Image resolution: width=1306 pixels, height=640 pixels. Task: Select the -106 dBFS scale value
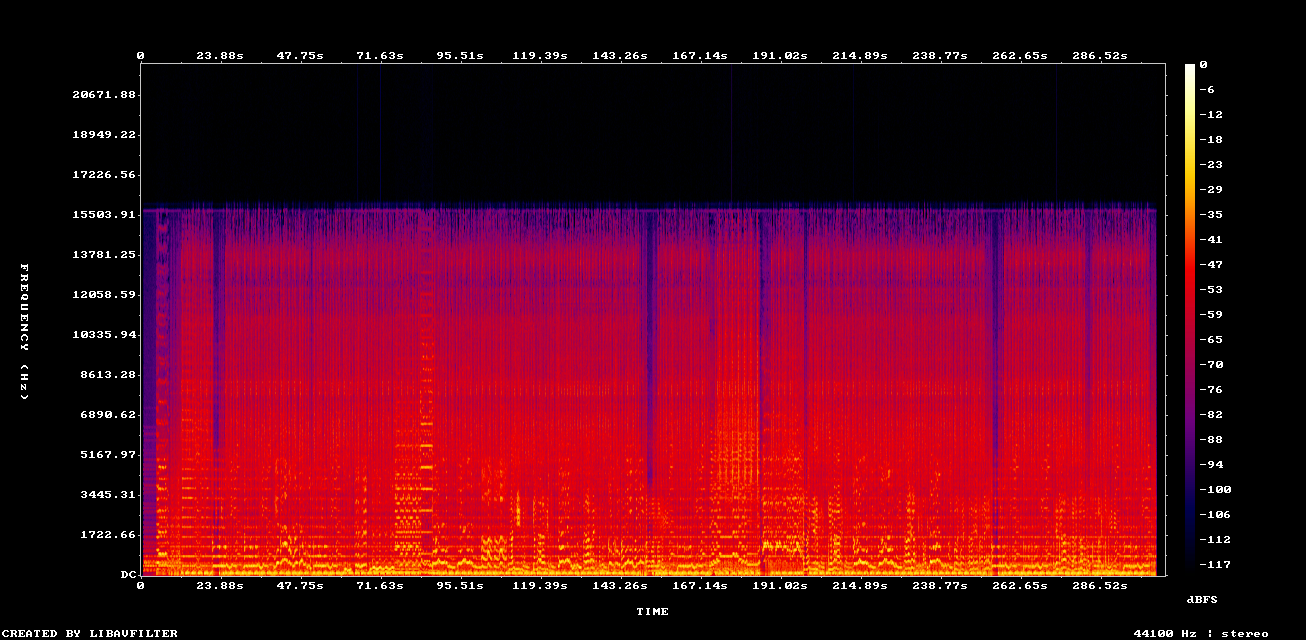pos(1215,514)
